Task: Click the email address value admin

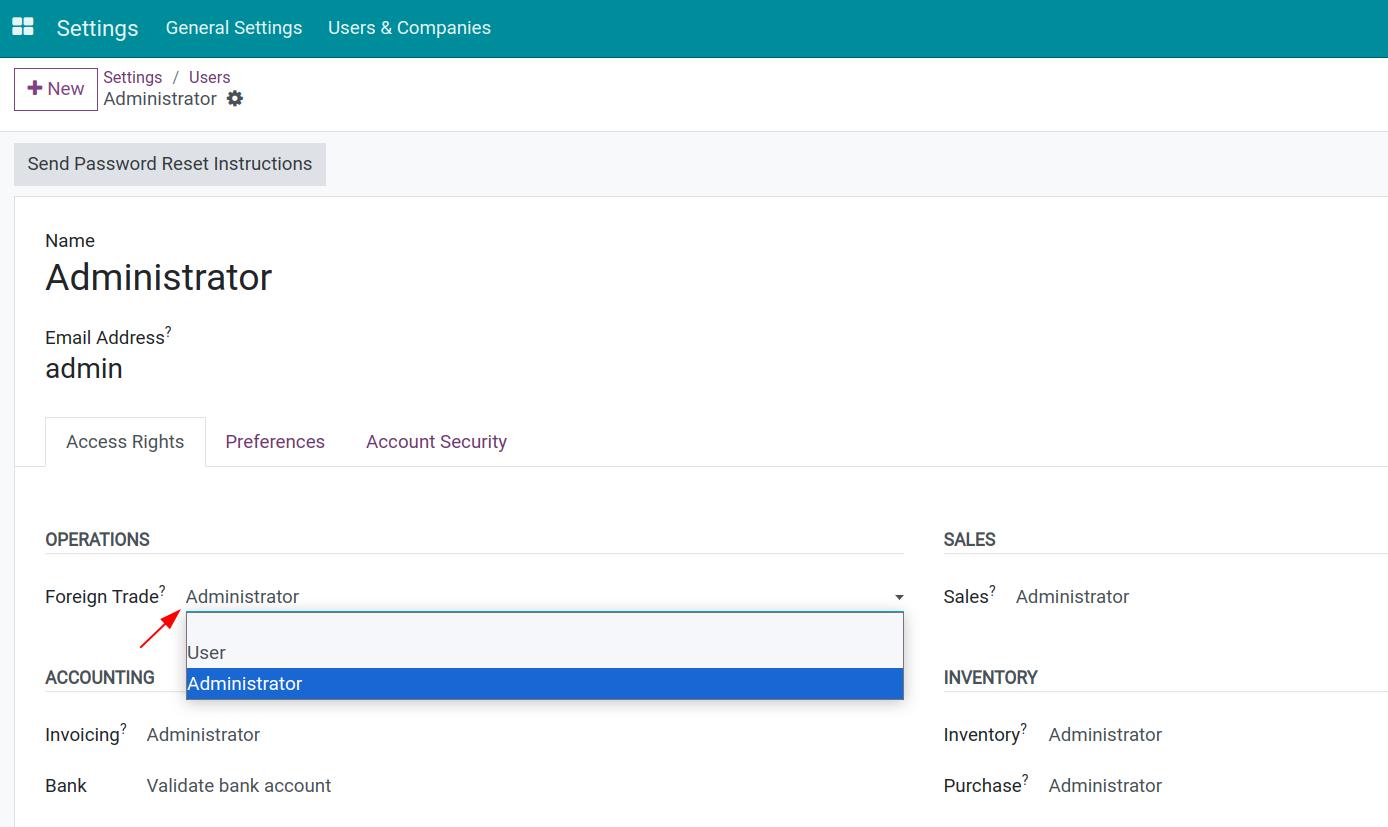Action: 84,369
